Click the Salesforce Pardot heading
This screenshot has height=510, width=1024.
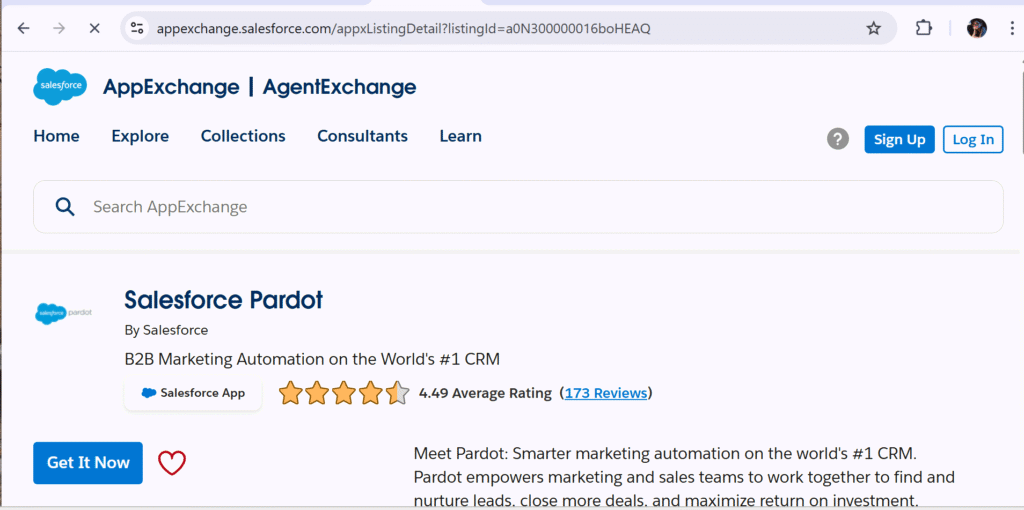pyautogui.click(x=223, y=300)
